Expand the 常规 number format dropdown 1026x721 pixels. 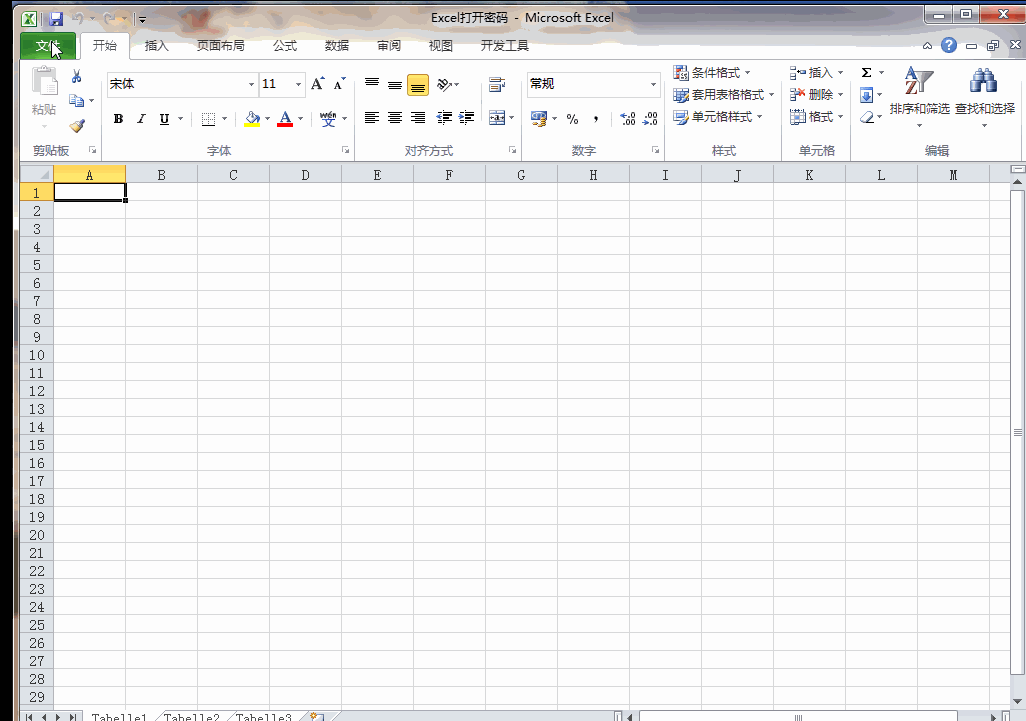tap(652, 84)
